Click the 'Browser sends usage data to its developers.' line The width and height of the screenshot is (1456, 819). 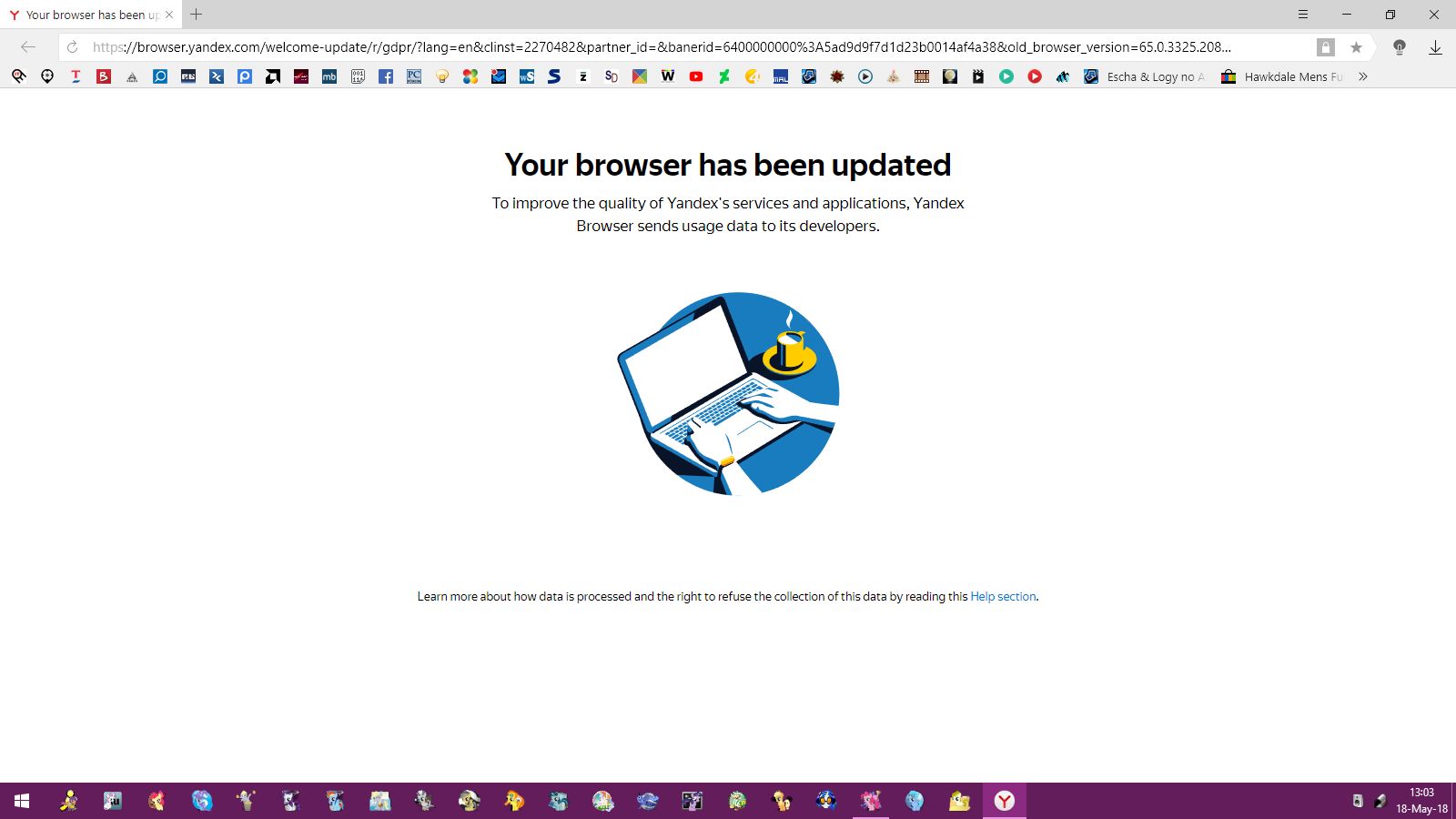point(728,226)
